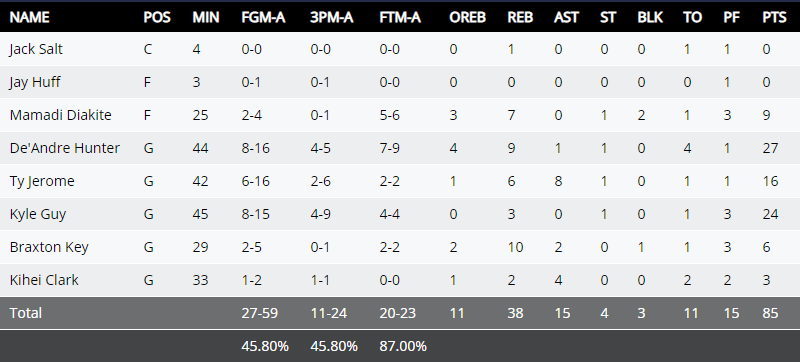Open the Kyle Guy player link
Image resolution: width=800 pixels, height=362 pixels.
[38, 214]
